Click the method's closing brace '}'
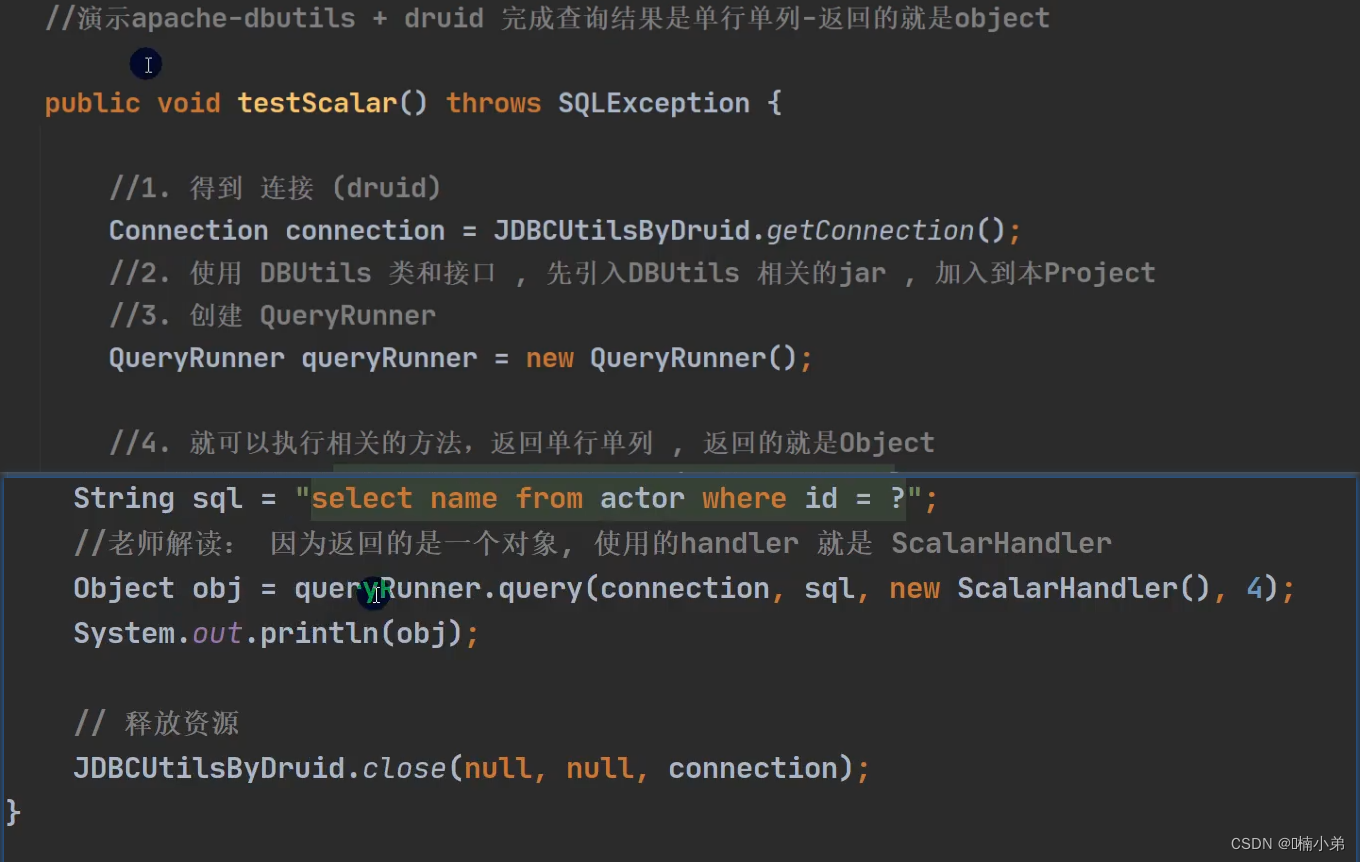Viewport: 1360px width, 862px height. tap(13, 811)
